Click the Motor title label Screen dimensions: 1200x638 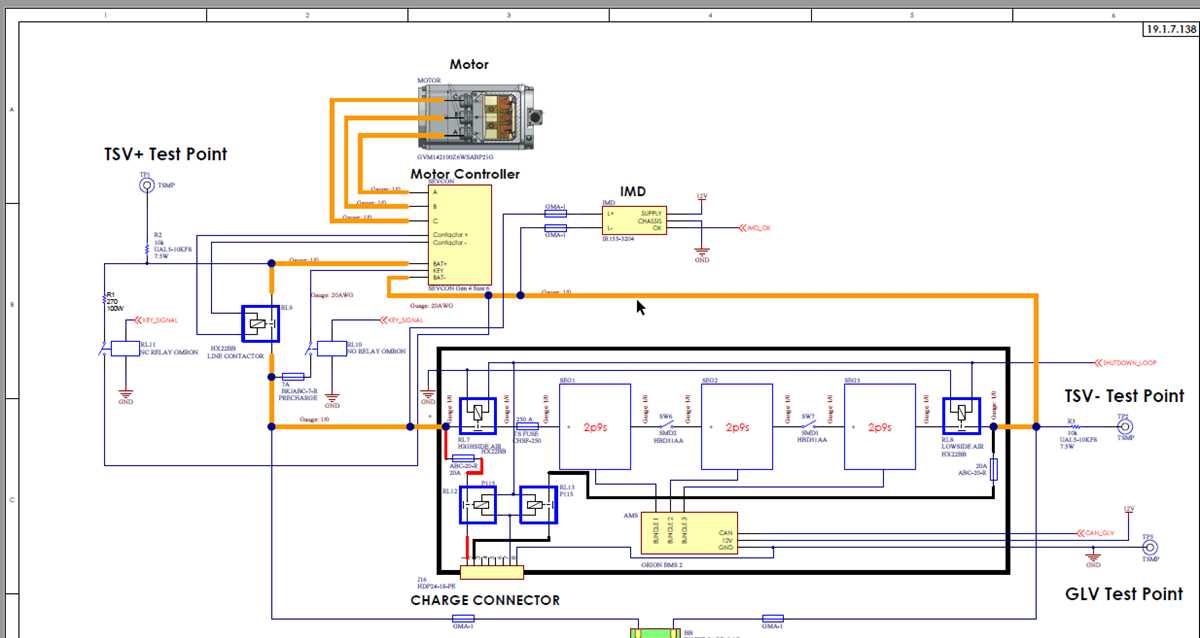pos(469,64)
